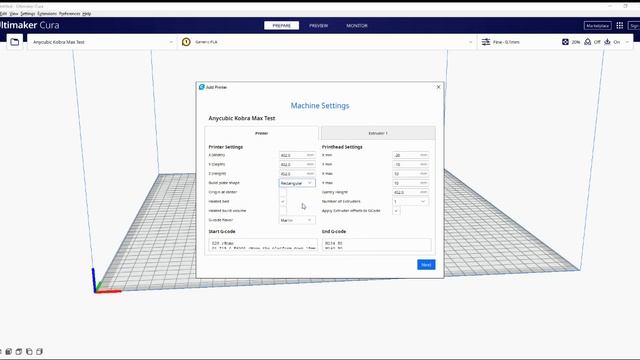
Task: Click the adhesion On icon
Action: [x=607, y=42]
